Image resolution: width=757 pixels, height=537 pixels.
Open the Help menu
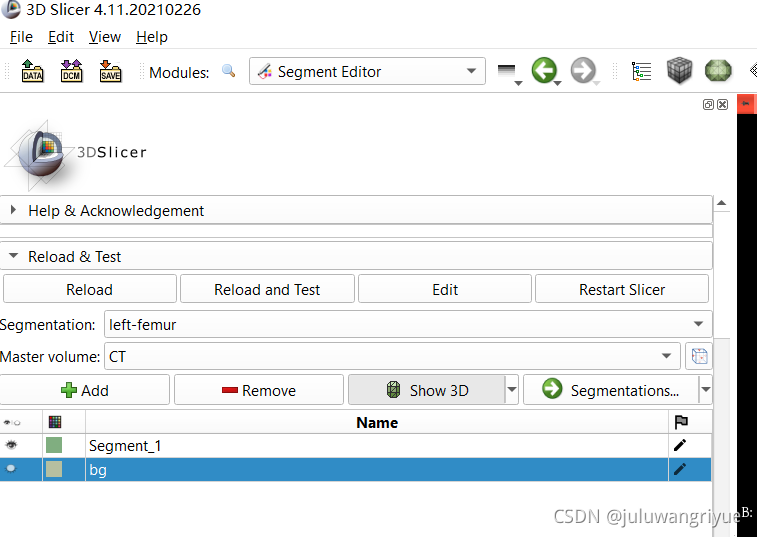click(x=152, y=37)
